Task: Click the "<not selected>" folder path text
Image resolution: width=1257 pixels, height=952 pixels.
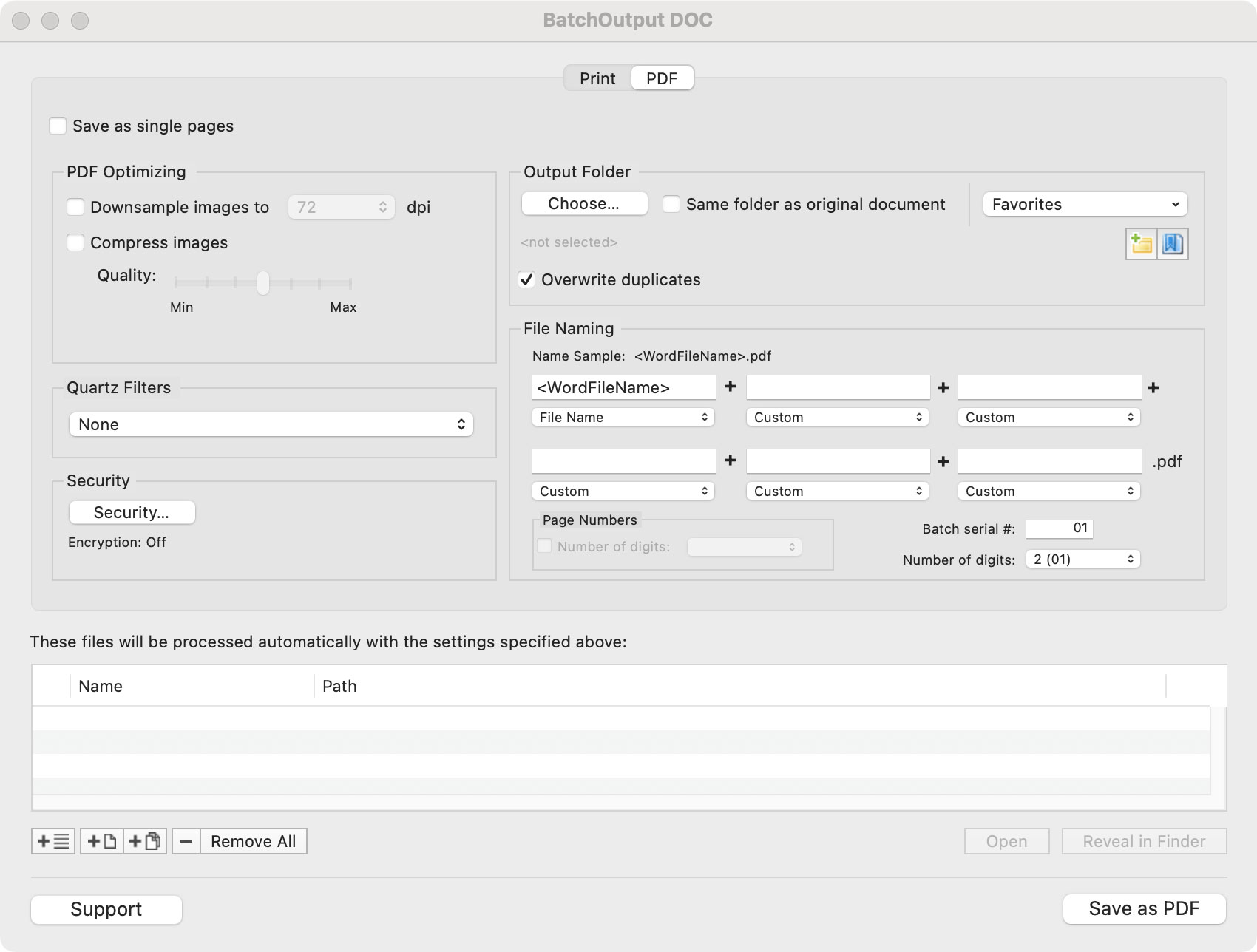Action: (569, 242)
